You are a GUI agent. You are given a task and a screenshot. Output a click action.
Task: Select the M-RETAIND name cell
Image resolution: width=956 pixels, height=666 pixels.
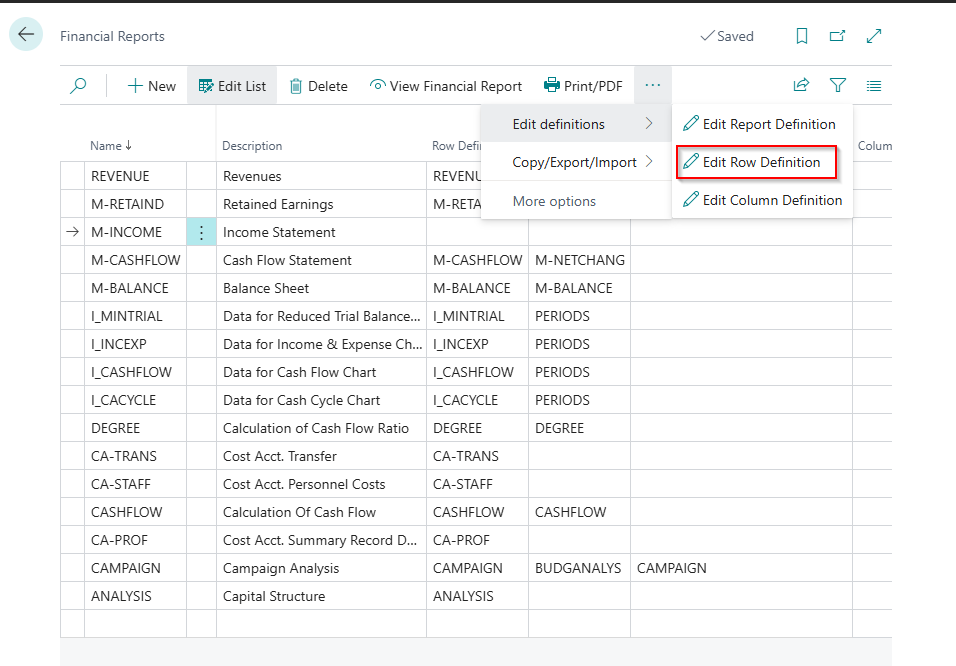click(135, 204)
